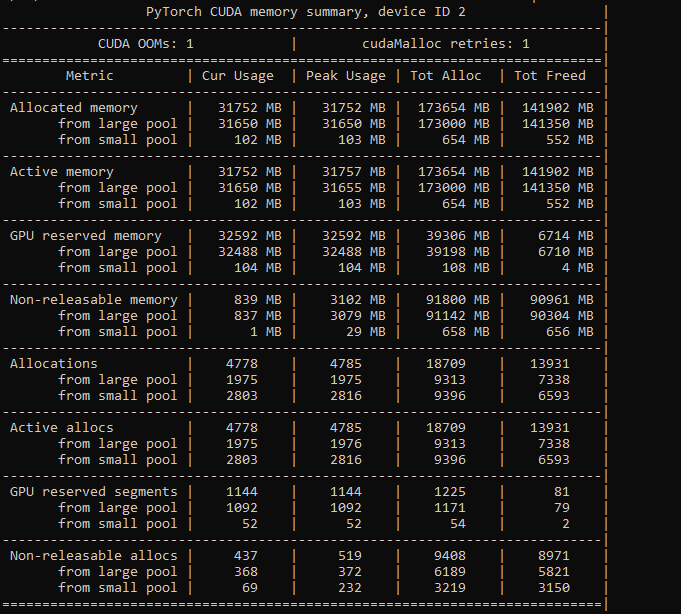Screen dimensions: 681x614
Task: Click the '3150' value
Action: 554,588
